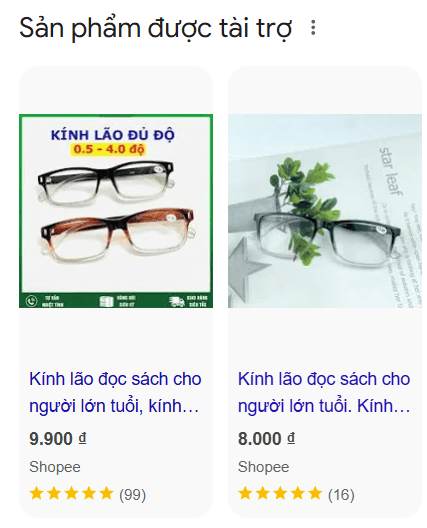This screenshot has height=528, width=427.
Task: Click the five-star rating beside (99)
Action: (71, 494)
